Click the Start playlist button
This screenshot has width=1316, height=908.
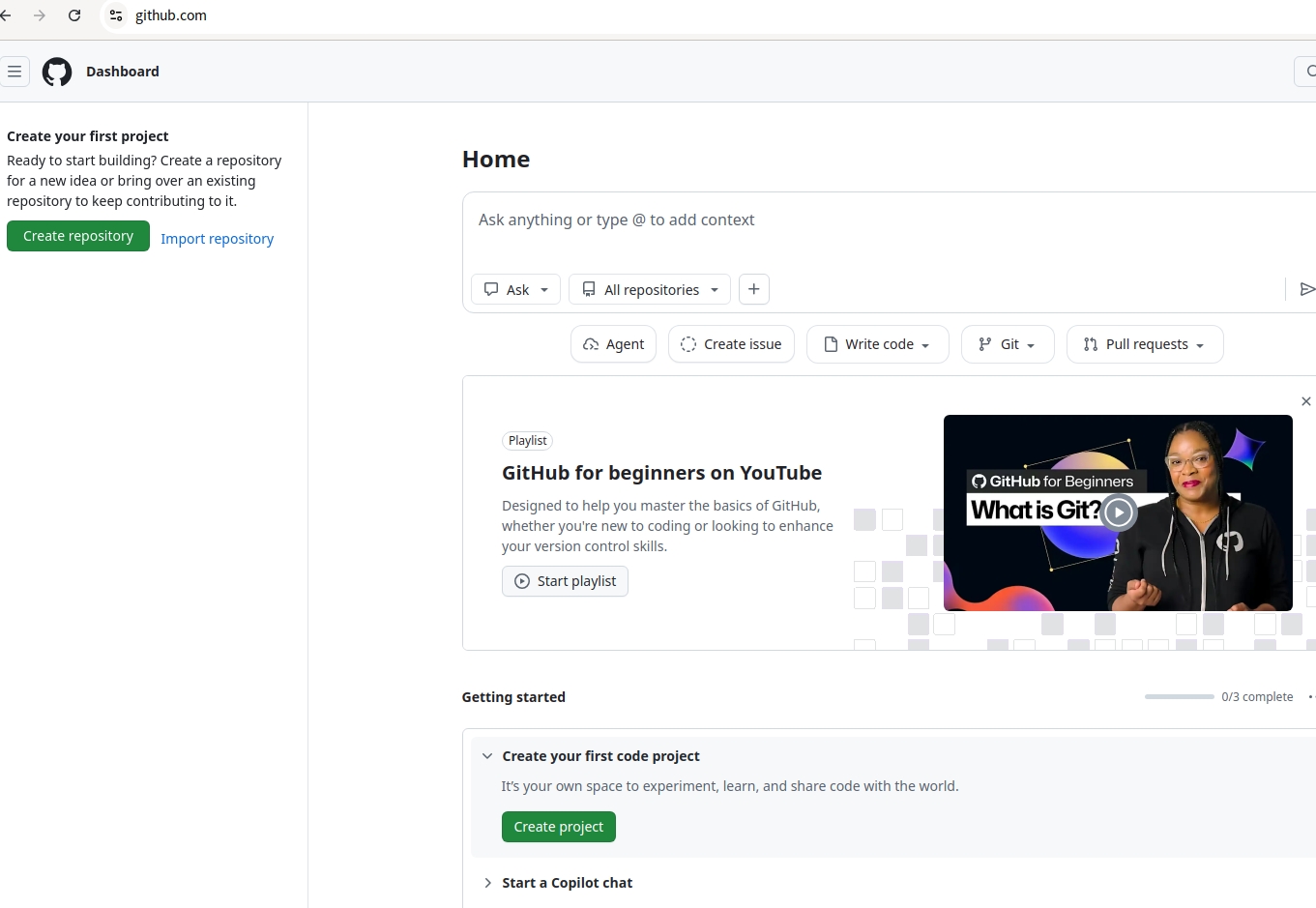click(x=565, y=581)
